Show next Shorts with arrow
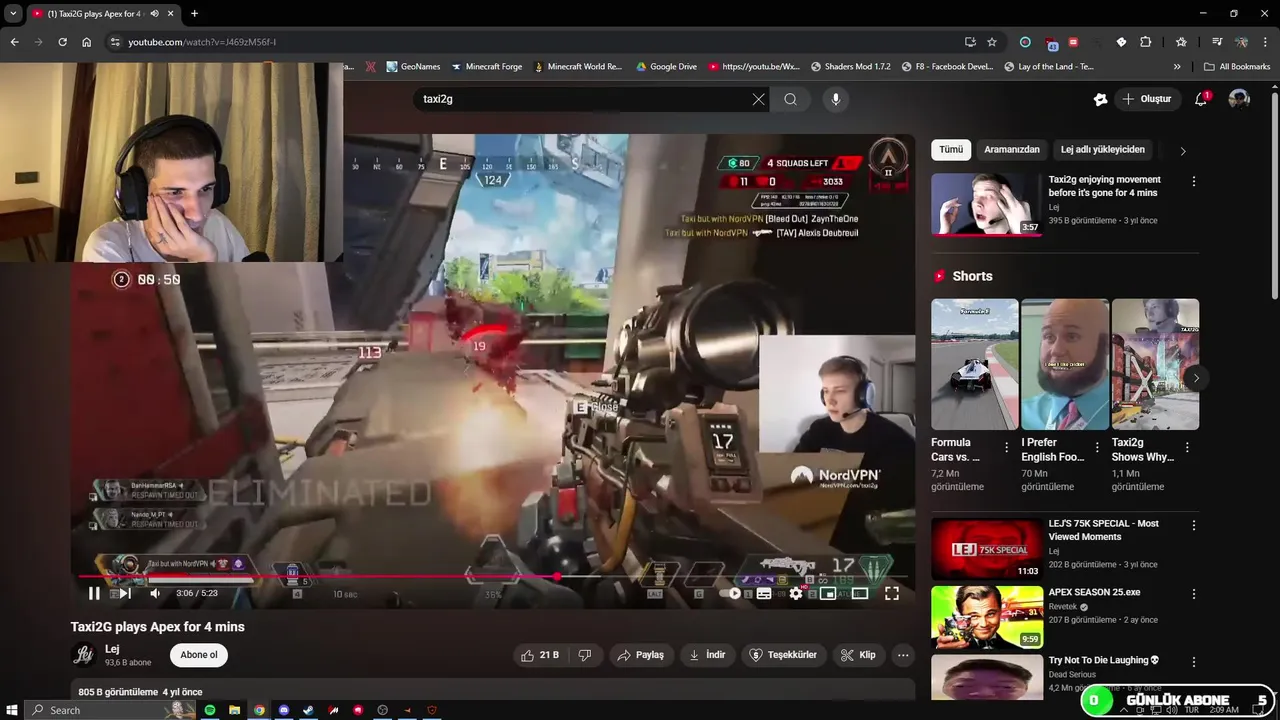Screen dimensions: 1280x720 point(1196,377)
